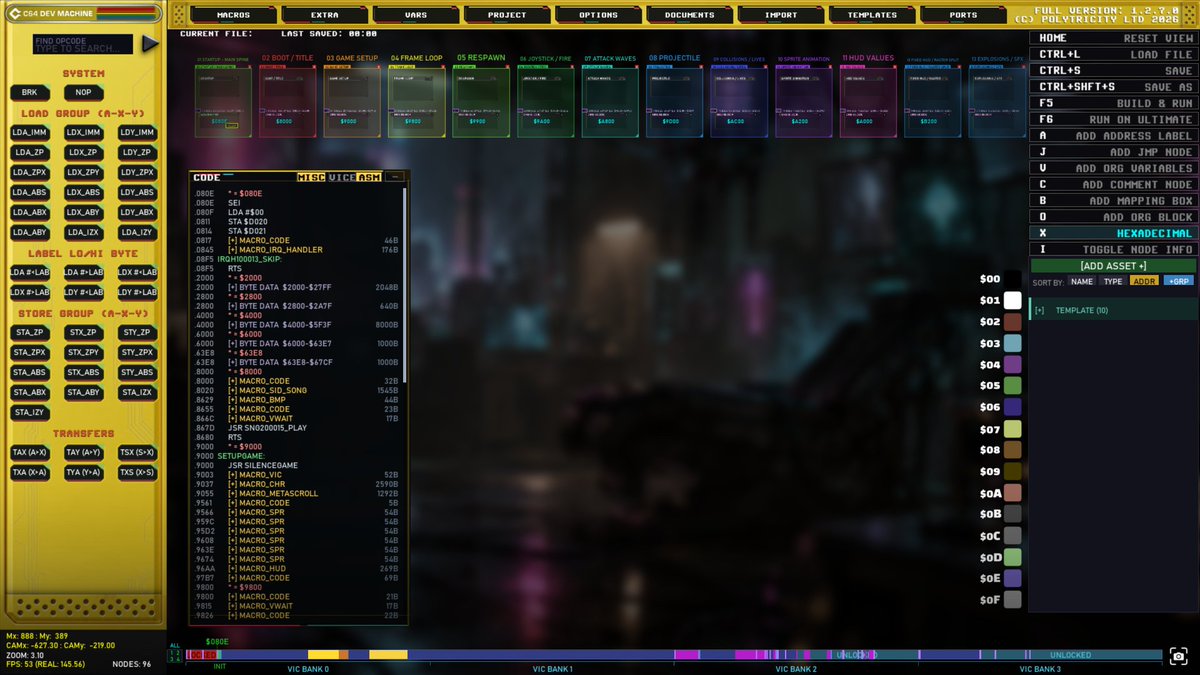Choose the LDY_ABS opcode
Image resolution: width=1200 pixels, height=675 pixels.
pos(137,192)
